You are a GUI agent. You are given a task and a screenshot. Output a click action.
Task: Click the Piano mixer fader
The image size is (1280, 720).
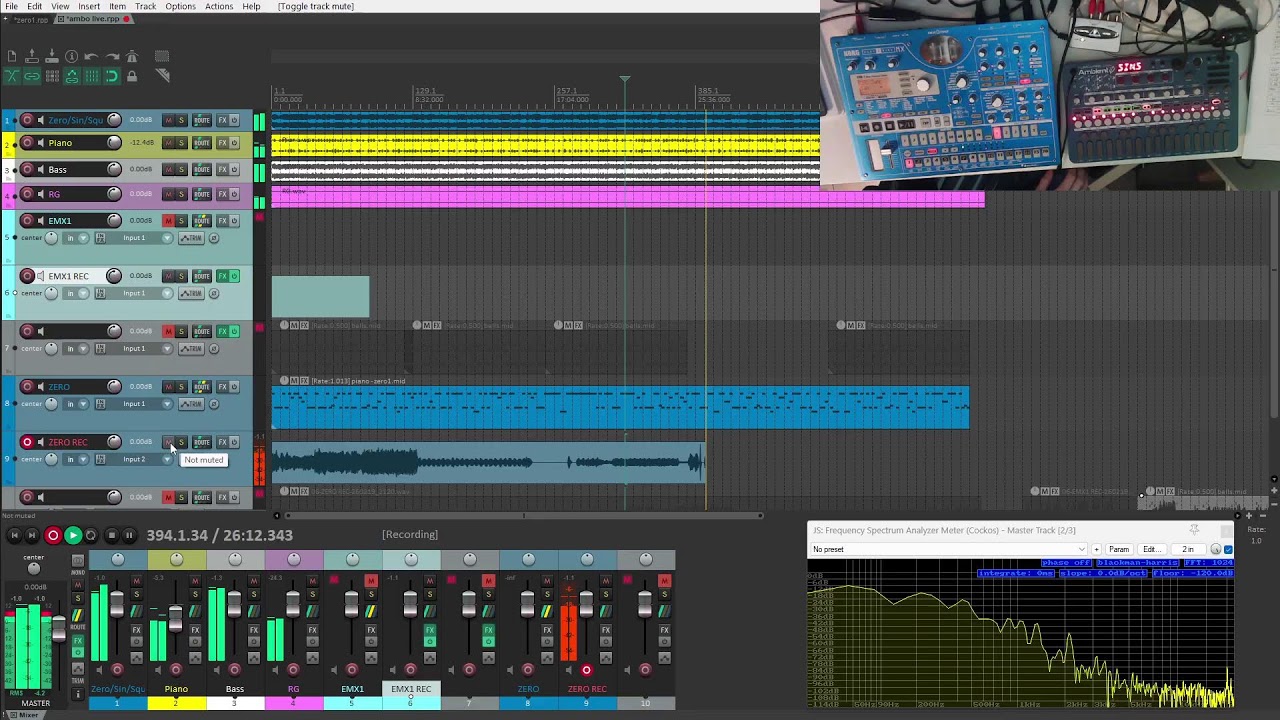click(x=176, y=618)
